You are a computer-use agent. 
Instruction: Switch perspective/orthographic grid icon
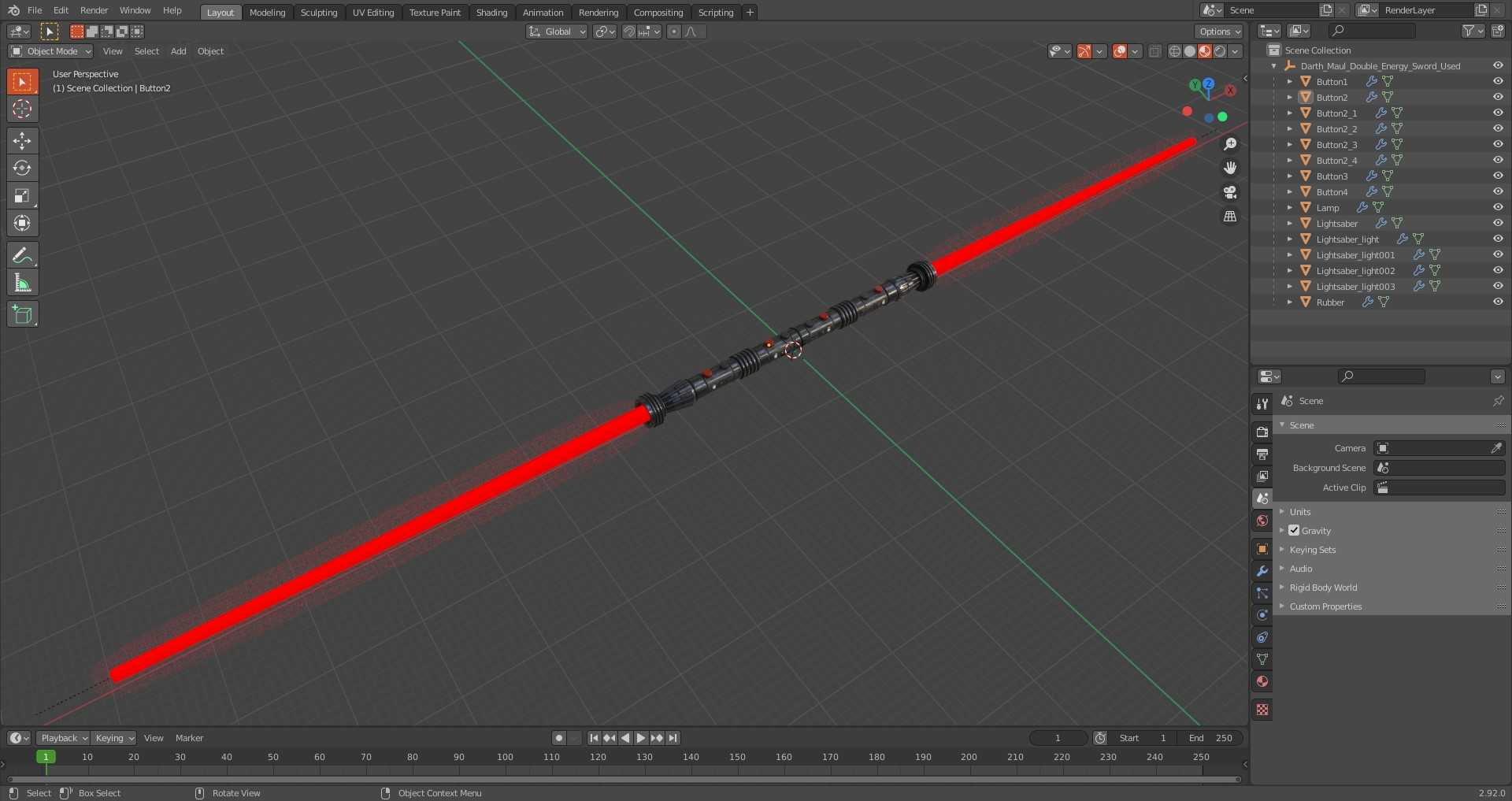pos(1230,216)
